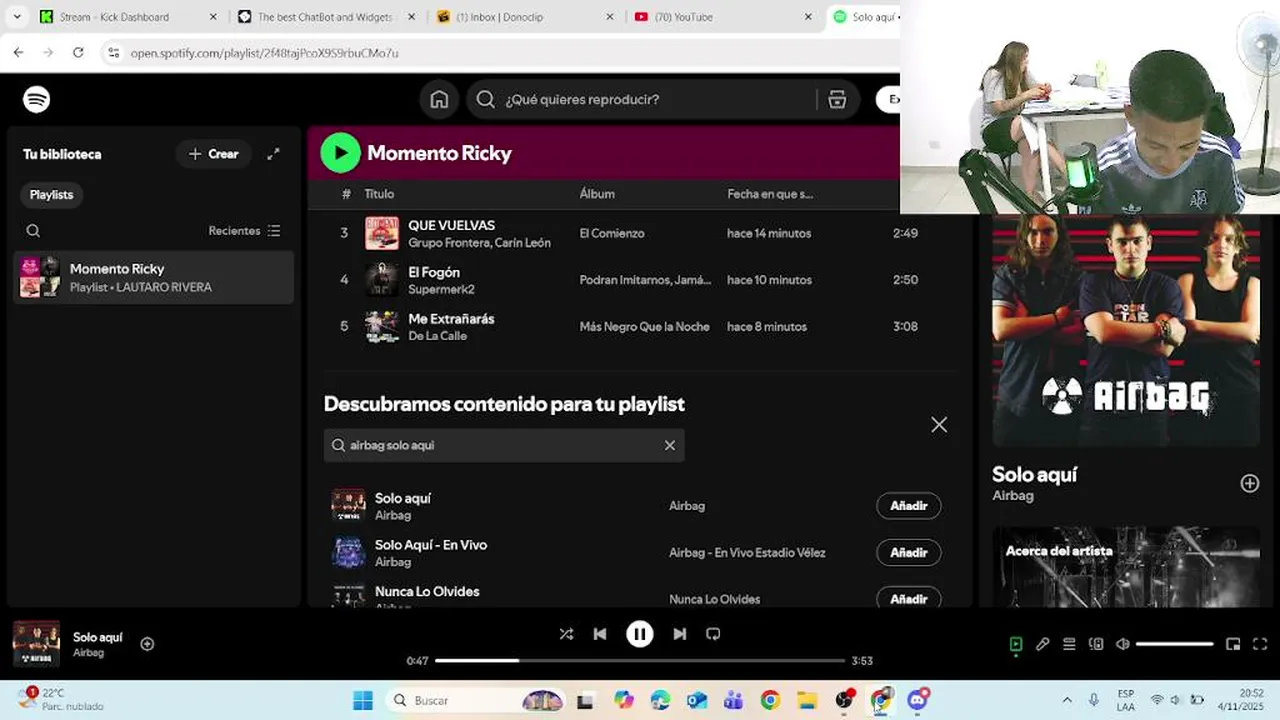Clear the airbag solo aquí search text
Image resolution: width=1280 pixels, height=720 pixels.
670,445
